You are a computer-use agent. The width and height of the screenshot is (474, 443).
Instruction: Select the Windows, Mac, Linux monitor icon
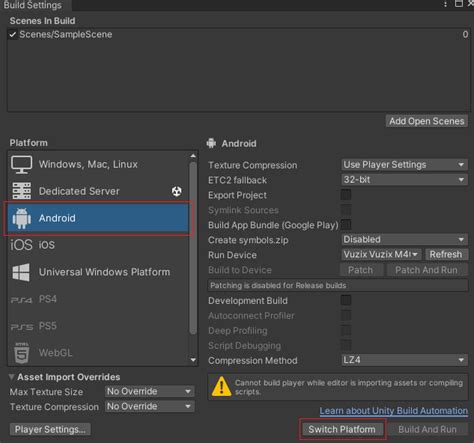[x=22, y=165]
